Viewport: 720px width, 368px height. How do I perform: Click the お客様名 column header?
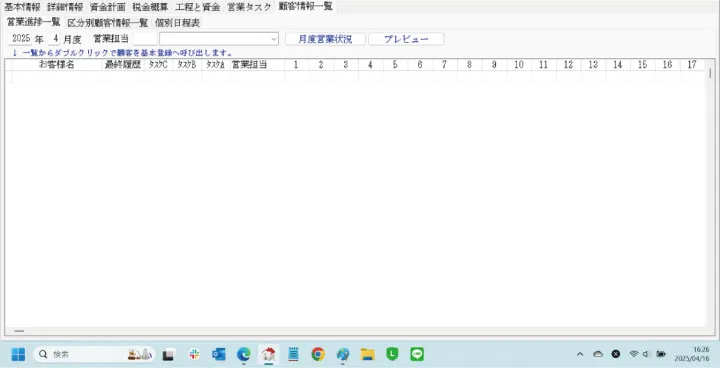(x=56, y=65)
